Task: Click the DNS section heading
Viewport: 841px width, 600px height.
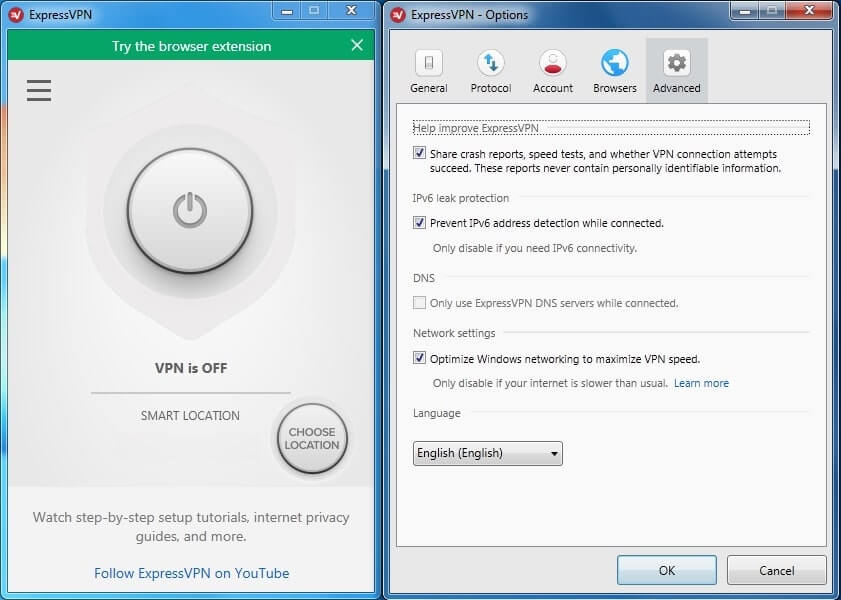Action: pyautogui.click(x=424, y=278)
